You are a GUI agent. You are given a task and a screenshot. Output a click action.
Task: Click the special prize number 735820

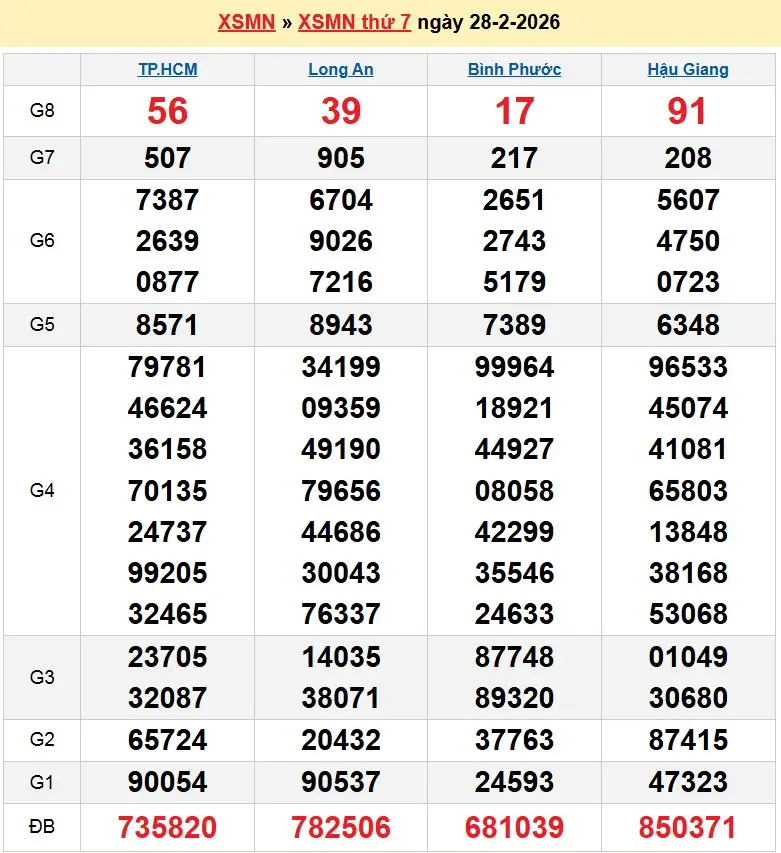(167, 827)
